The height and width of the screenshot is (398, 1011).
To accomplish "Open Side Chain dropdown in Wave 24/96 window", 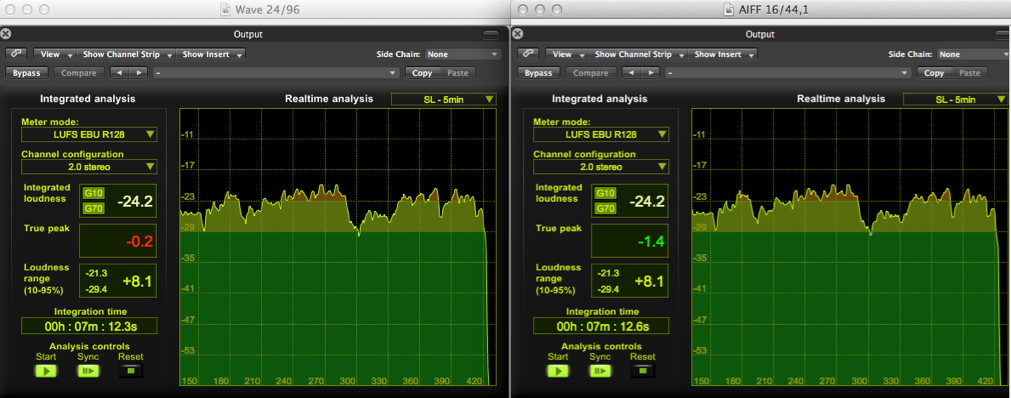I will tap(463, 54).
